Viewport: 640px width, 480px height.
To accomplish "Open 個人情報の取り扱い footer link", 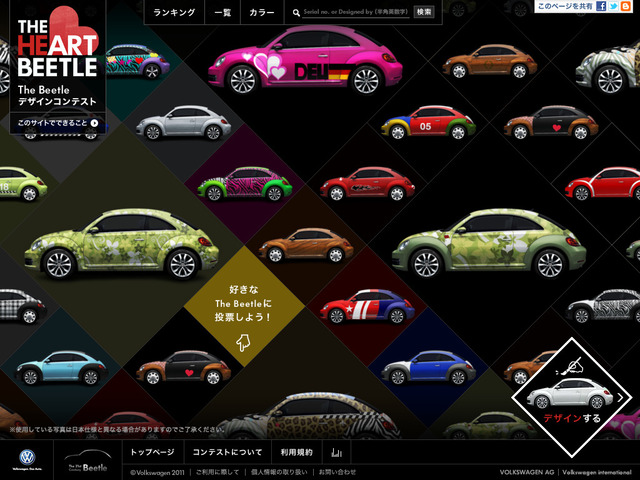I will pyautogui.click(x=279, y=472).
